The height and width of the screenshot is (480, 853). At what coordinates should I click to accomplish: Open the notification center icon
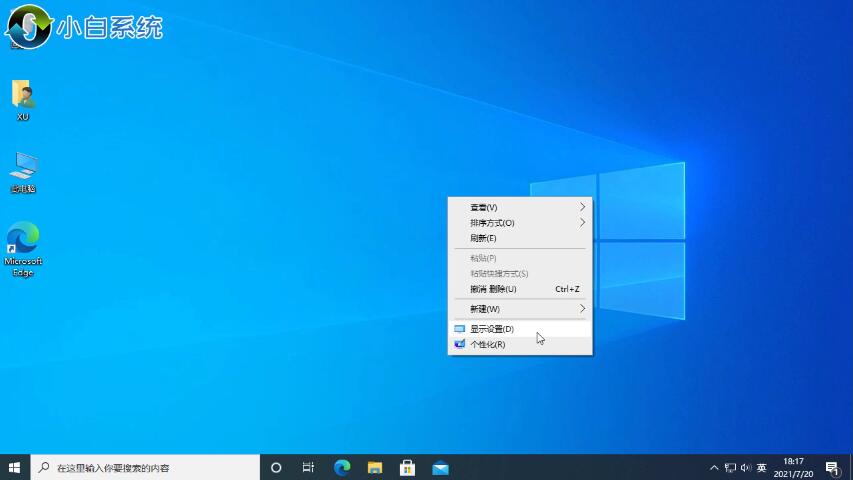click(831, 467)
